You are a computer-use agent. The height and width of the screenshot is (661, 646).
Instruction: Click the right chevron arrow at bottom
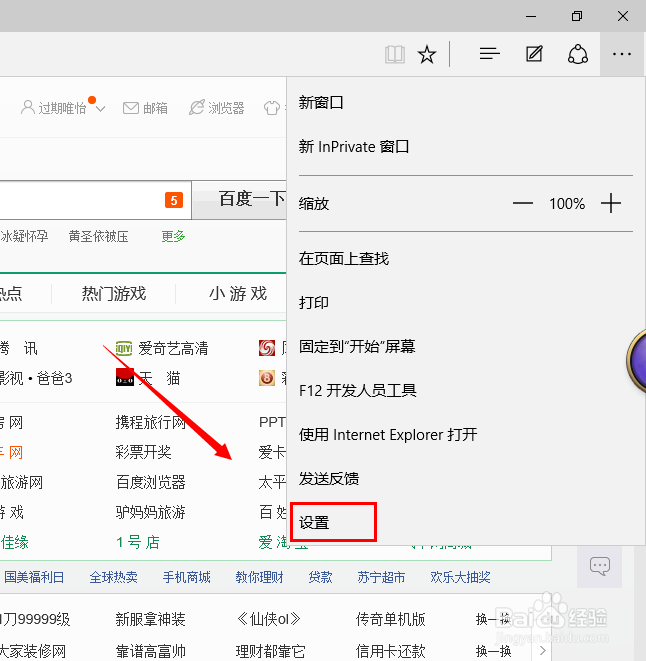[x=543, y=651]
